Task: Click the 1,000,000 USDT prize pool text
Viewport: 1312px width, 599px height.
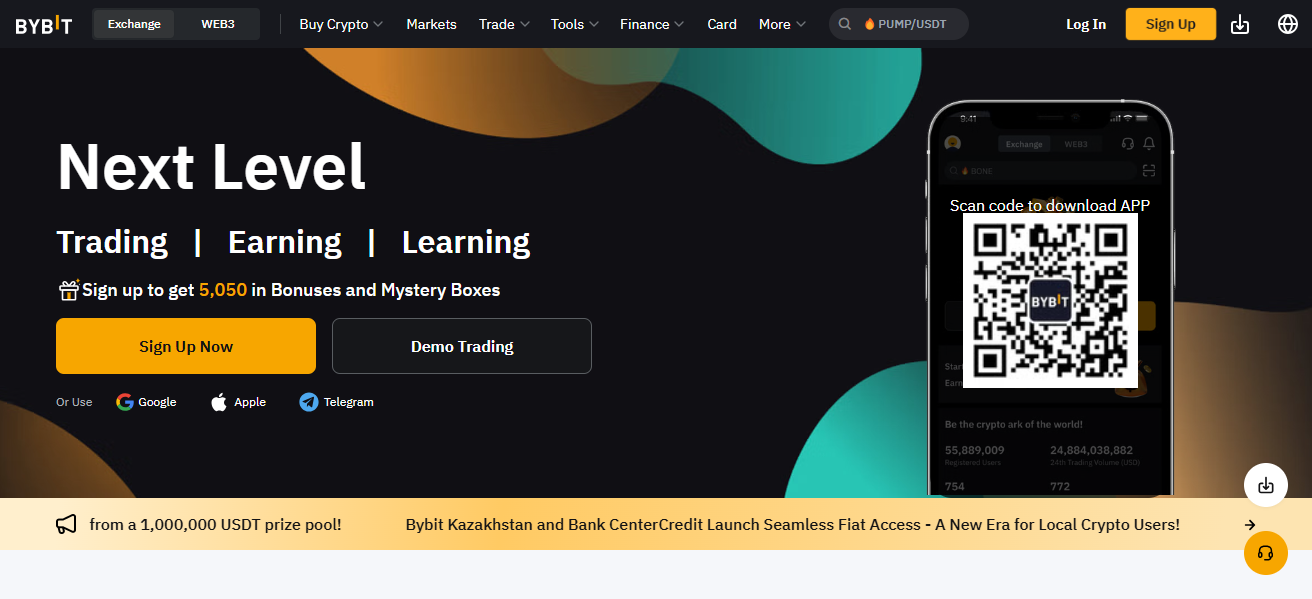Action: coord(215,524)
